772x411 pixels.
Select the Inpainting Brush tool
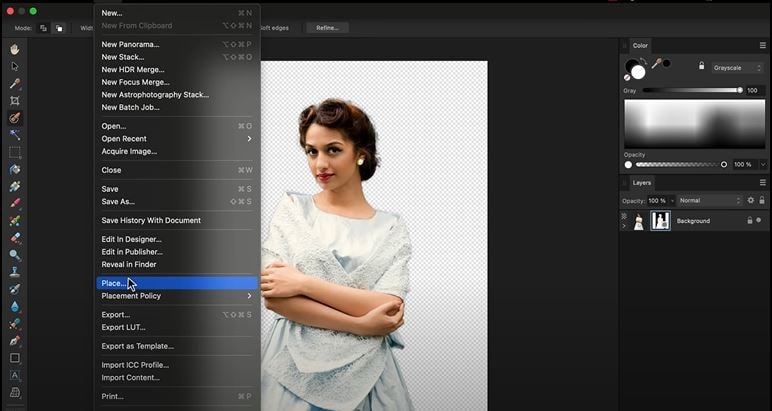(15, 323)
